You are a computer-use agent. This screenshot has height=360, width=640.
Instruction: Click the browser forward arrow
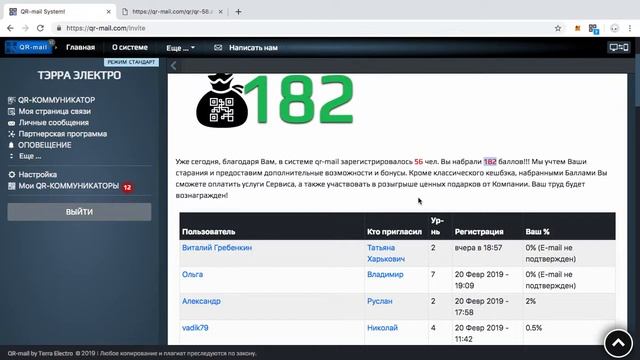(25, 28)
